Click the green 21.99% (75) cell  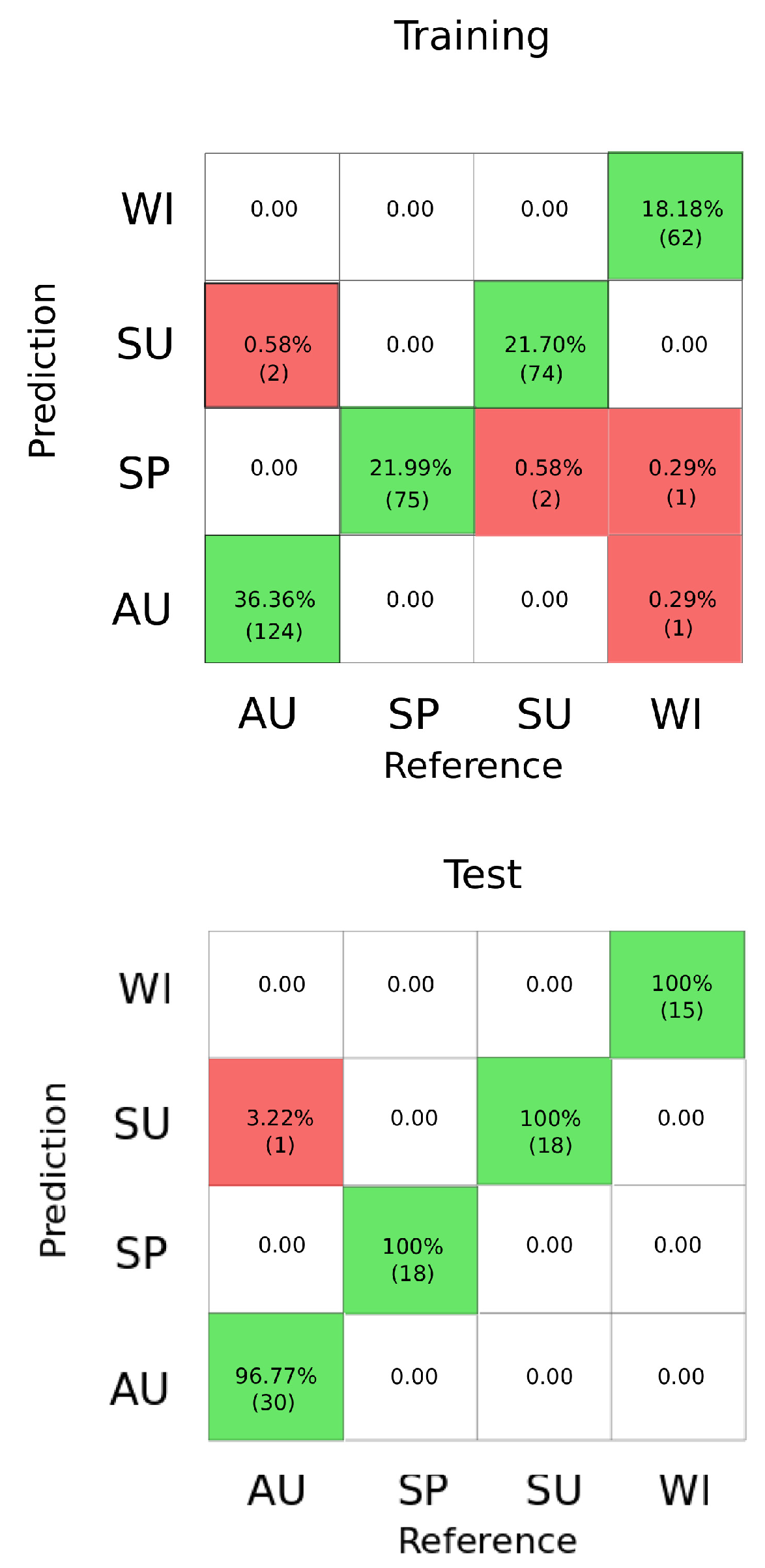(407, 471)
